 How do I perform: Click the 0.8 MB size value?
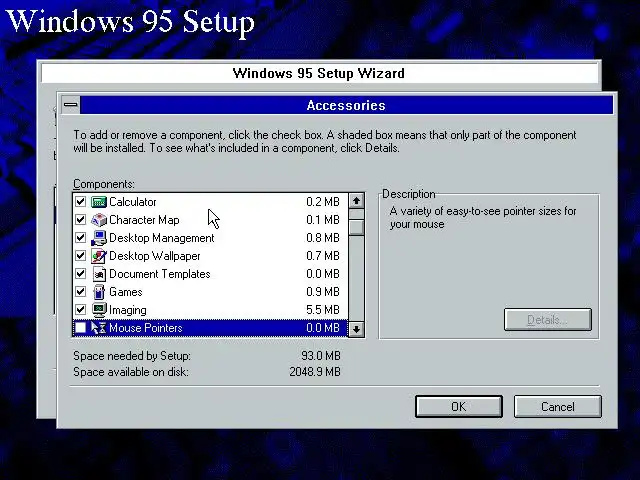pos(323,238)
